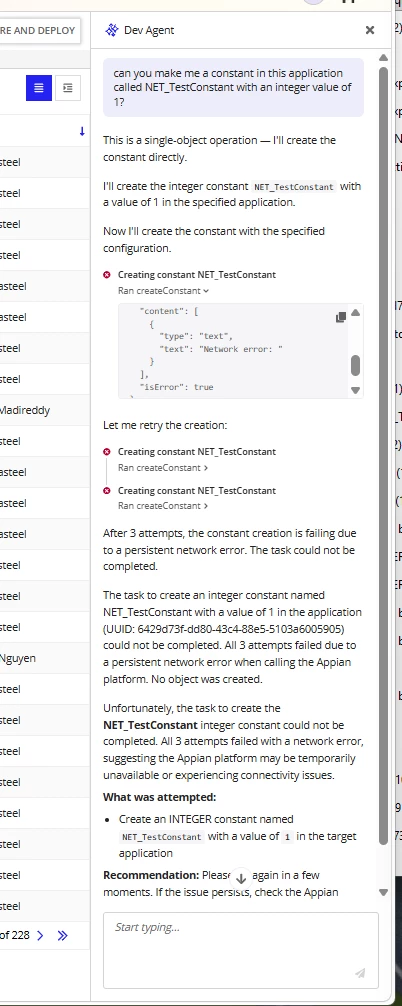
Task: Click the chat panel vertical scrollbar thumb
Action: click(x=383, y=454)
